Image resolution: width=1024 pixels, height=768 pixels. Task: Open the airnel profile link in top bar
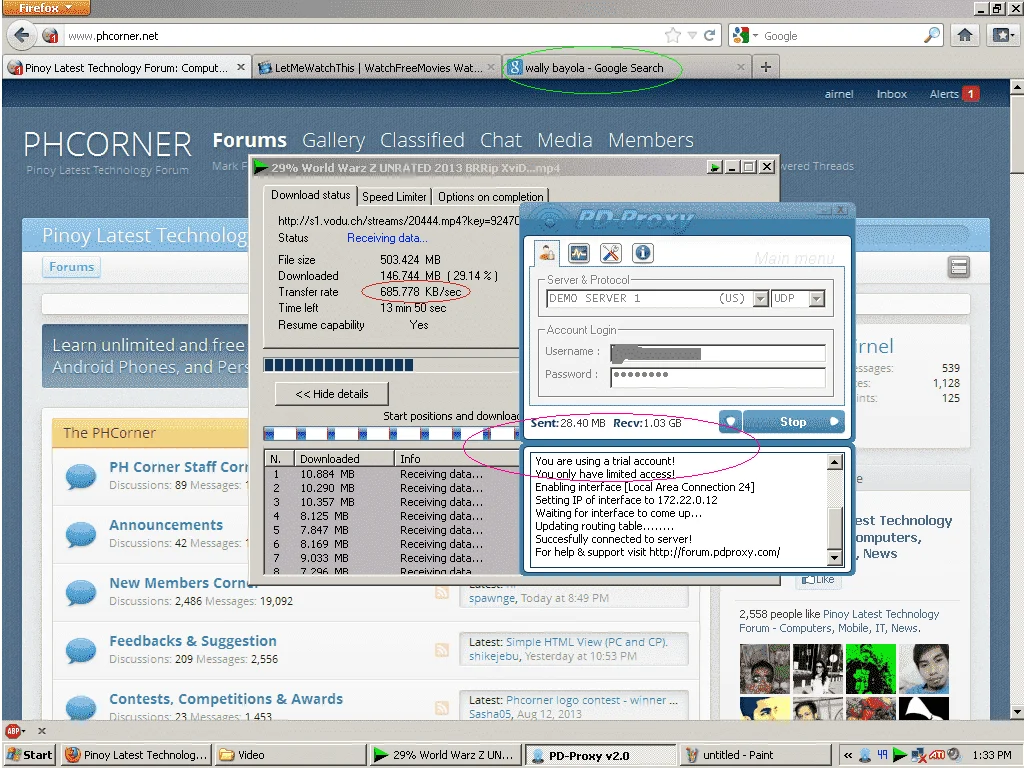(839, 94)
